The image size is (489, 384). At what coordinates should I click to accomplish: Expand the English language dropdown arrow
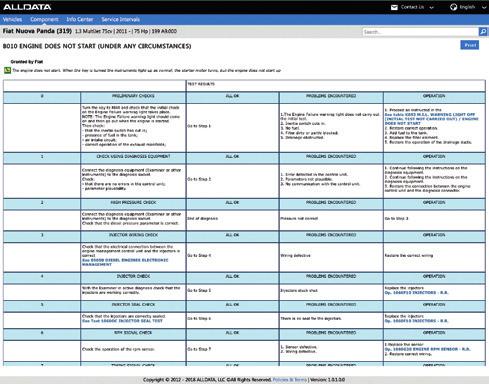pyautogui.click(x=484, y=8)
